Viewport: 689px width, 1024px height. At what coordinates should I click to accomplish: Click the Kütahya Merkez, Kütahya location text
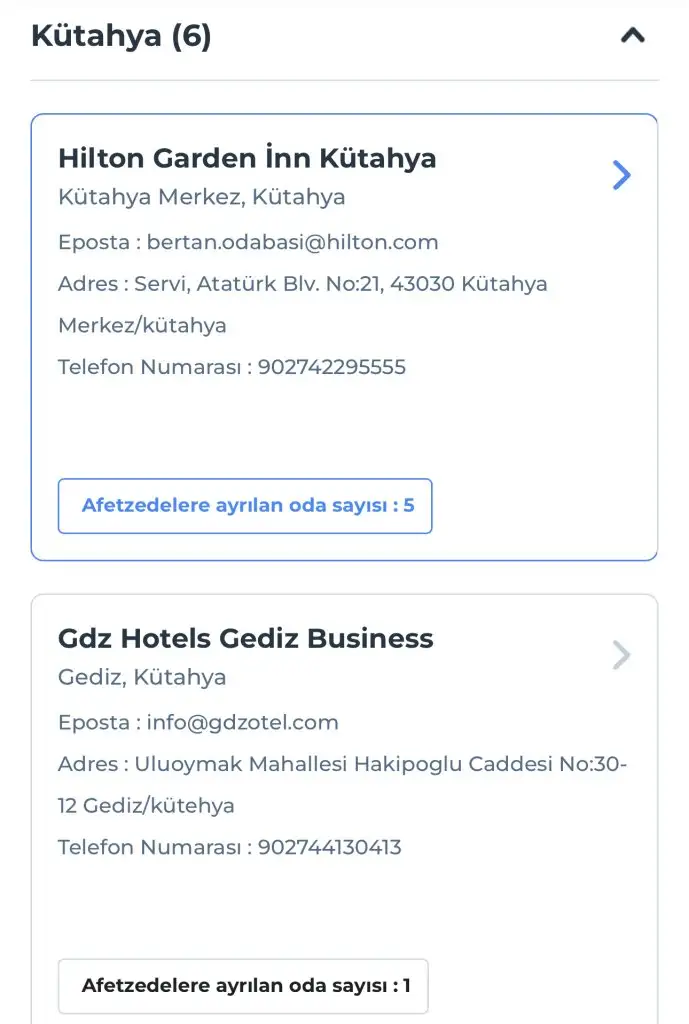point(202,197)
